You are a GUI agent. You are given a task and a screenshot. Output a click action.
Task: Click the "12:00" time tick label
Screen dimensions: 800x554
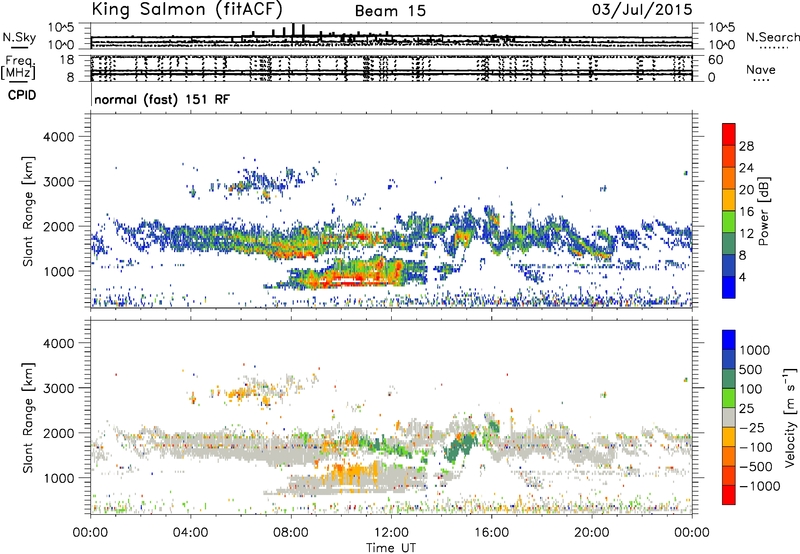[391, 533]
